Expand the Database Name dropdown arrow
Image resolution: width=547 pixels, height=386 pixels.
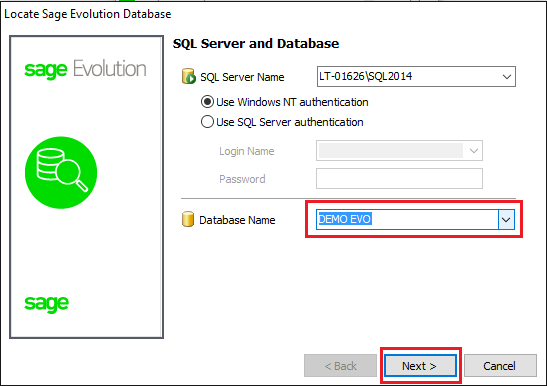click(x=506, y=220)
